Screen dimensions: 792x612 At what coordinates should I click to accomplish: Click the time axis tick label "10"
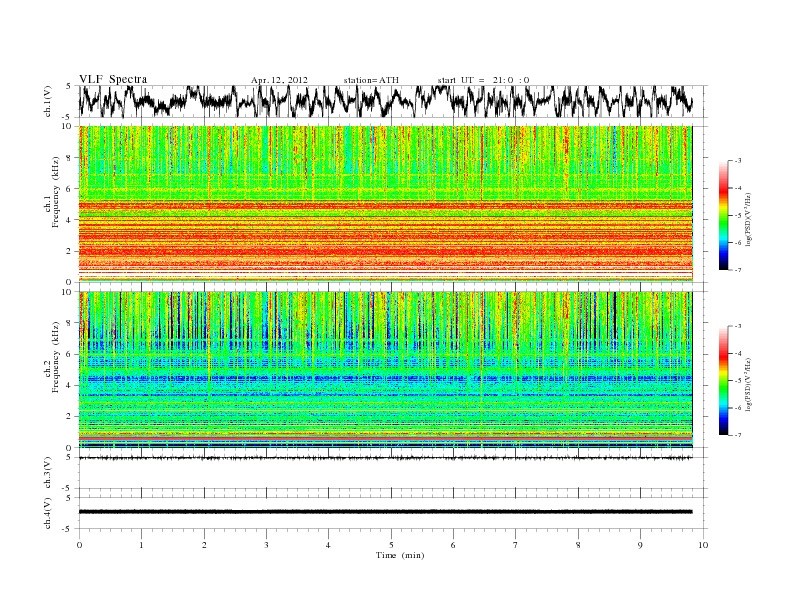pyautogui.click(x=703, y=545)
